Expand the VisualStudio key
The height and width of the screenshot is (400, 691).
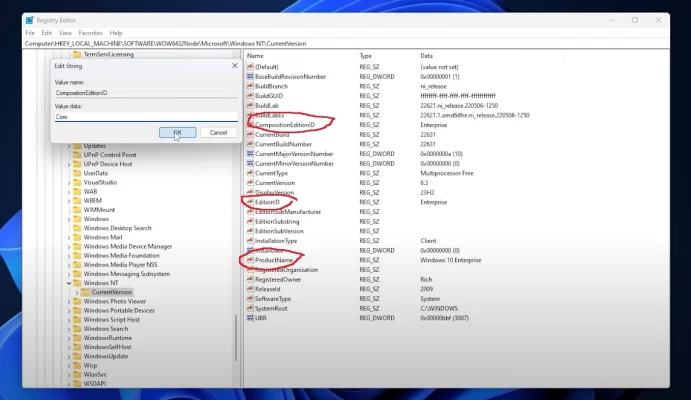pyautogui.click(x=68, y=182)
